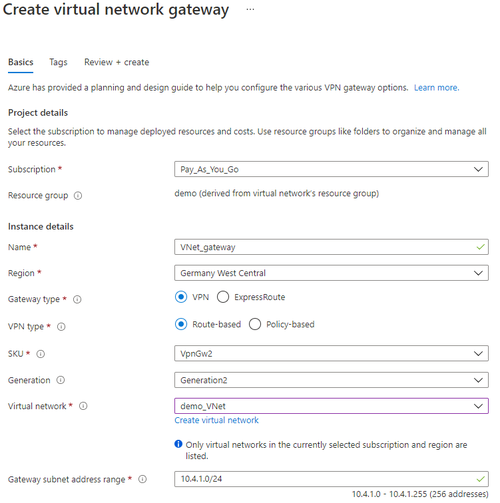Click the Virtual network info icon
This screenshot has height=503, width=500.
(83, 406)
